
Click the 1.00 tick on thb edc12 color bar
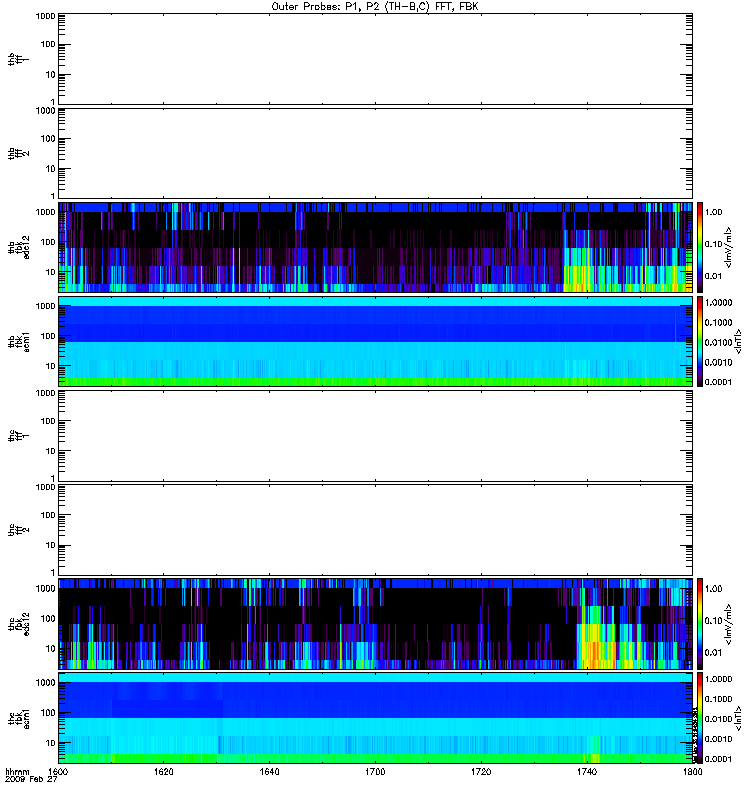click(x=713, y=212)
